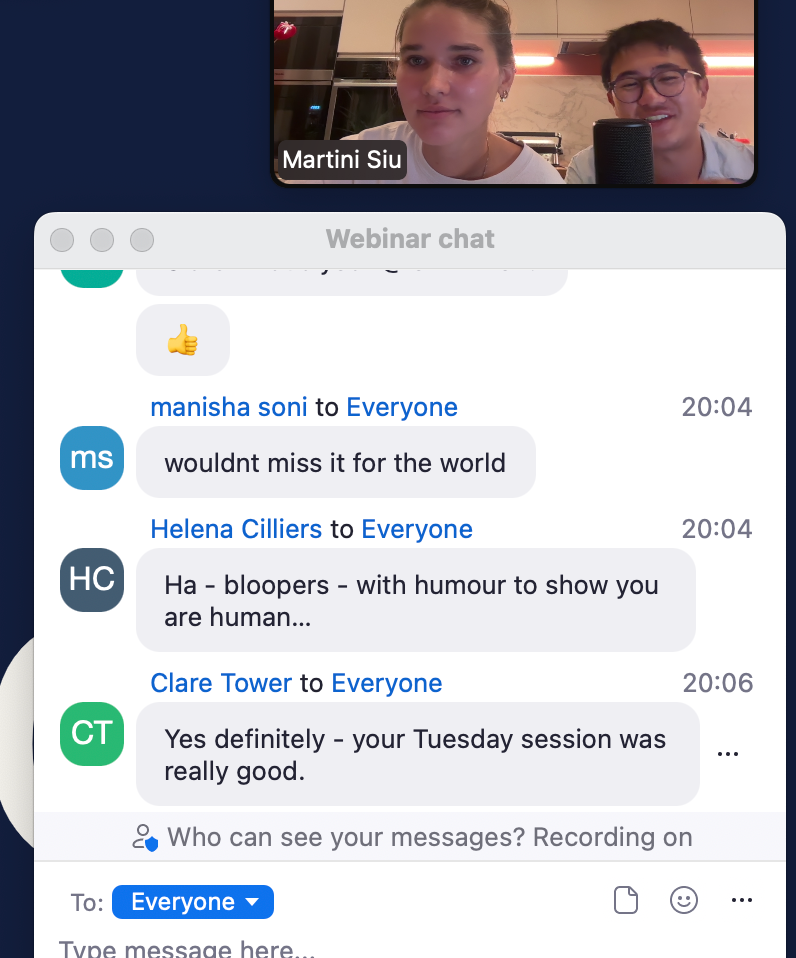Click the HC avatar for Helena Cilliers
796x958 pixels.
(x=92, y=580)
